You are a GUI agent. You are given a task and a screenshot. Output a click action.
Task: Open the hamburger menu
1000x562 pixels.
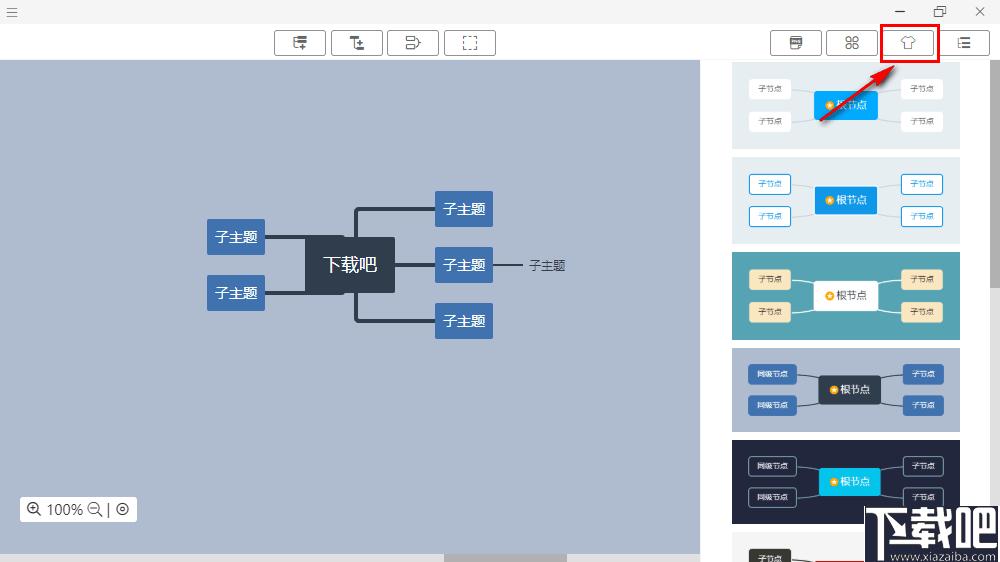[12, 12]
